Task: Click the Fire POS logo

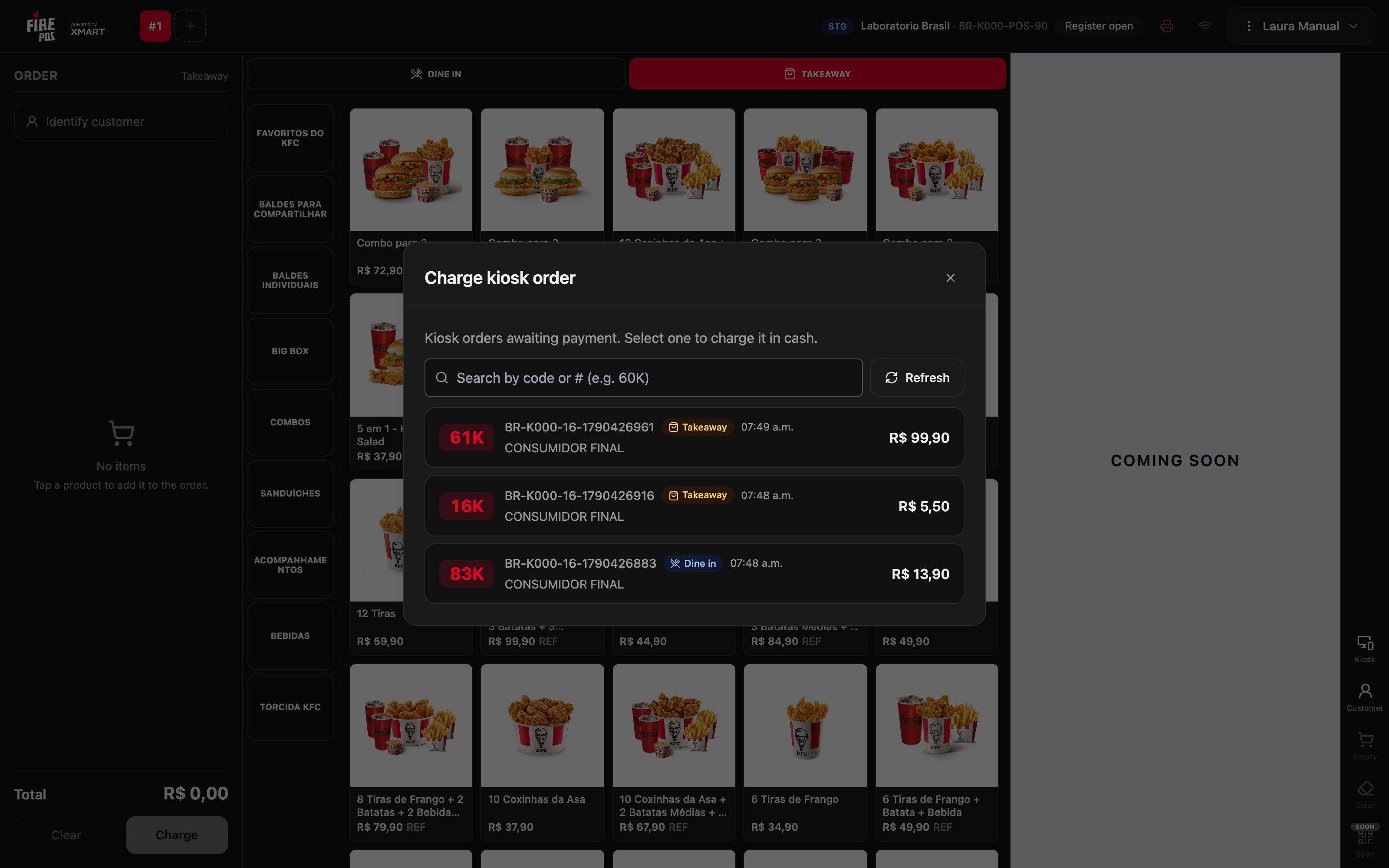Action: 41,26
